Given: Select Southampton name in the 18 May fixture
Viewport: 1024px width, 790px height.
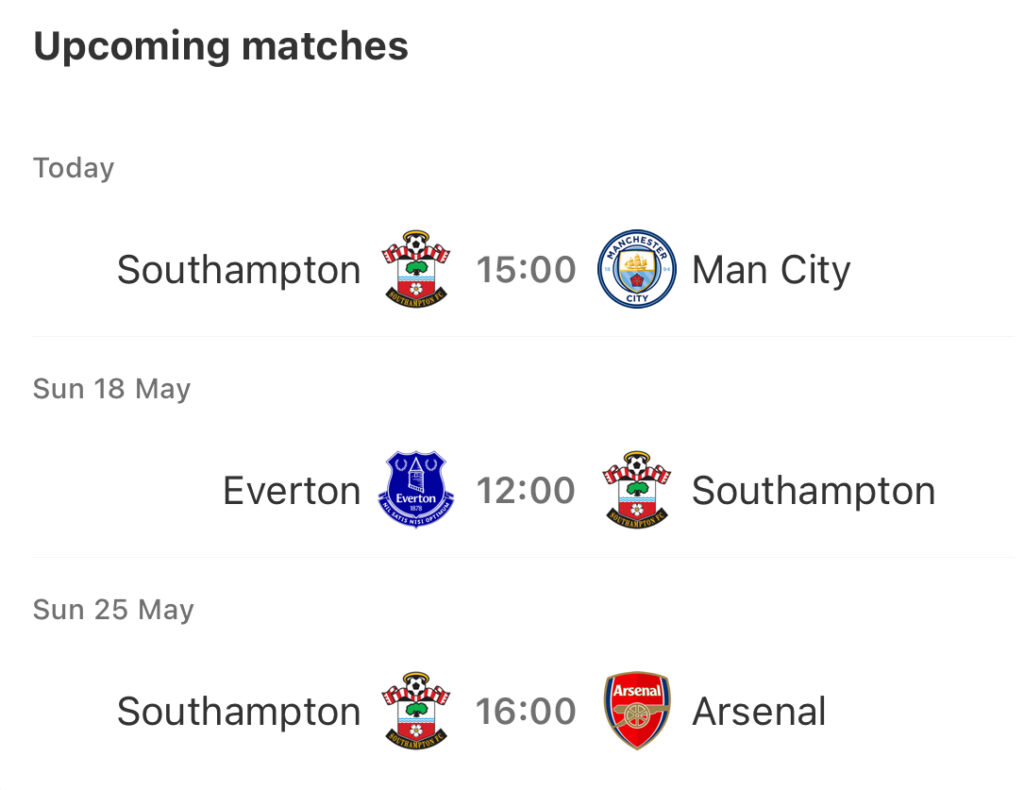Looking at the screenshot, I should pyautogui.click(x=814, y=491).
